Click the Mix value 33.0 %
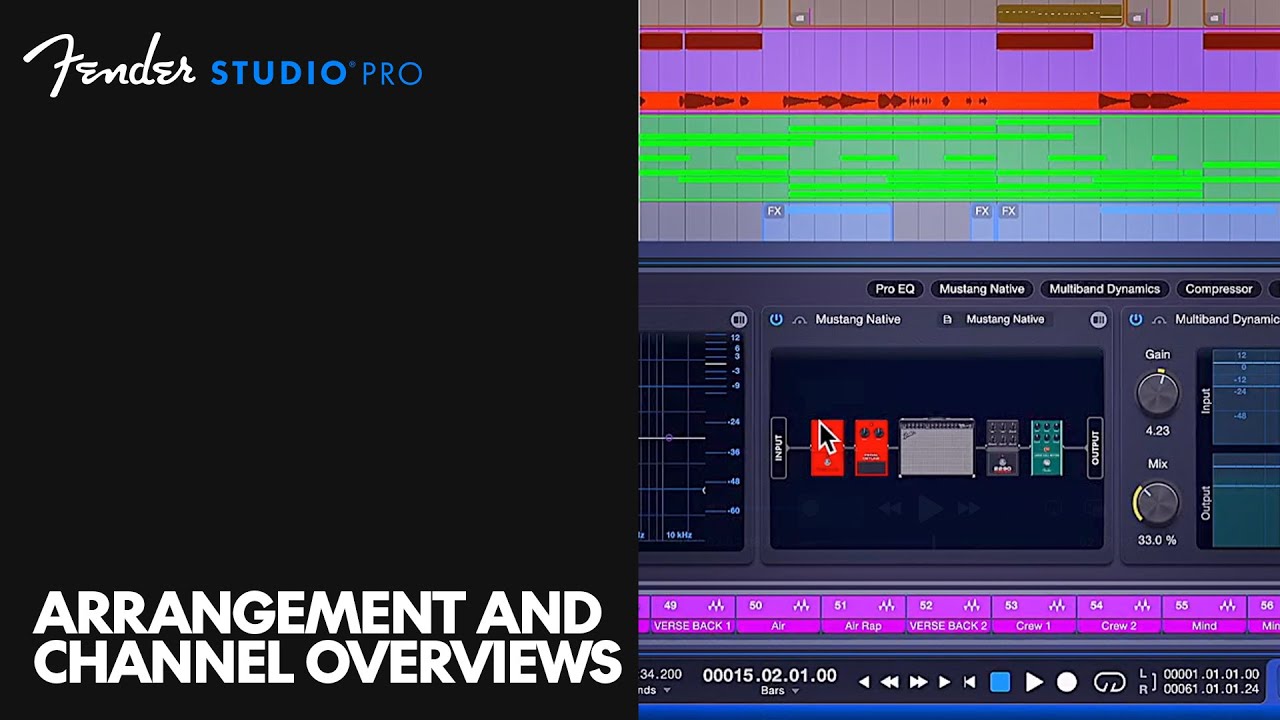 (1157, 541)
